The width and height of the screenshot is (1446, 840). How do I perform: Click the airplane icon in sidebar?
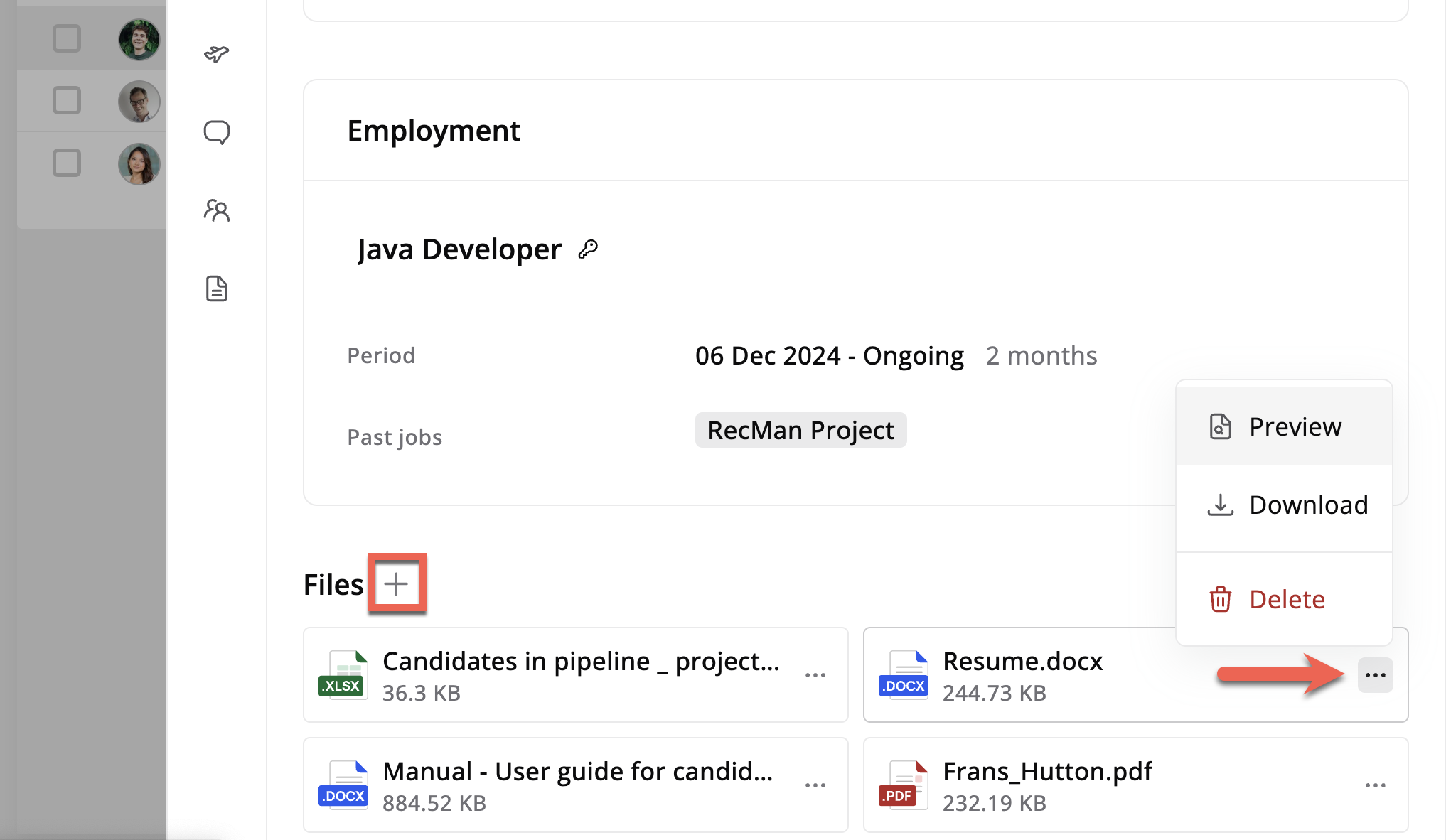(217, 54)
